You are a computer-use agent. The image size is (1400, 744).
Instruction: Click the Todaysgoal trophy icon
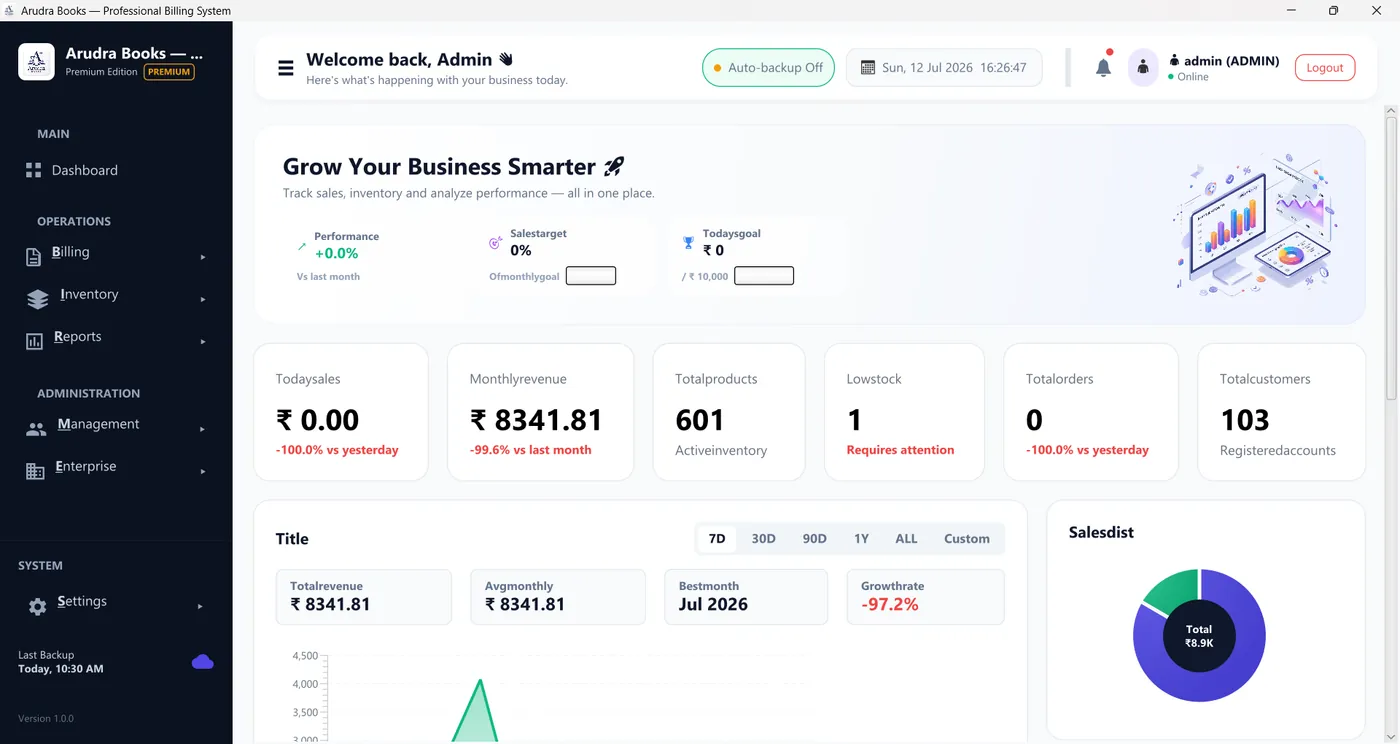(688, 242)
